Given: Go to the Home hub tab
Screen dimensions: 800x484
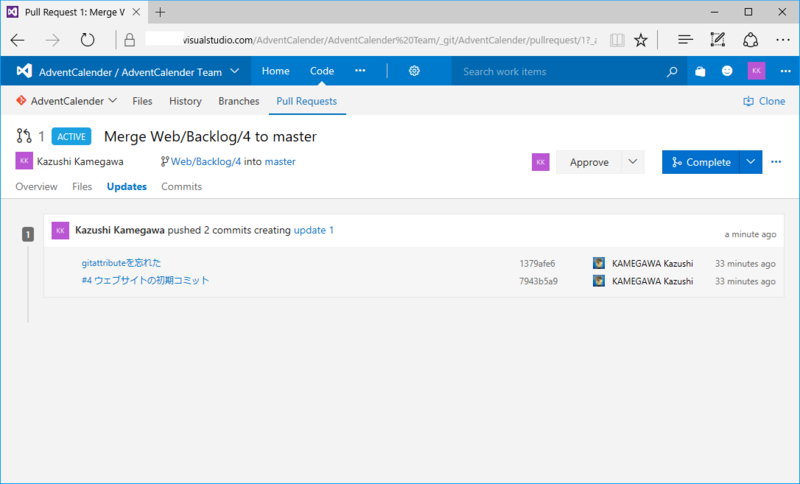Looking at the screenshot, I should click(276, 71).
